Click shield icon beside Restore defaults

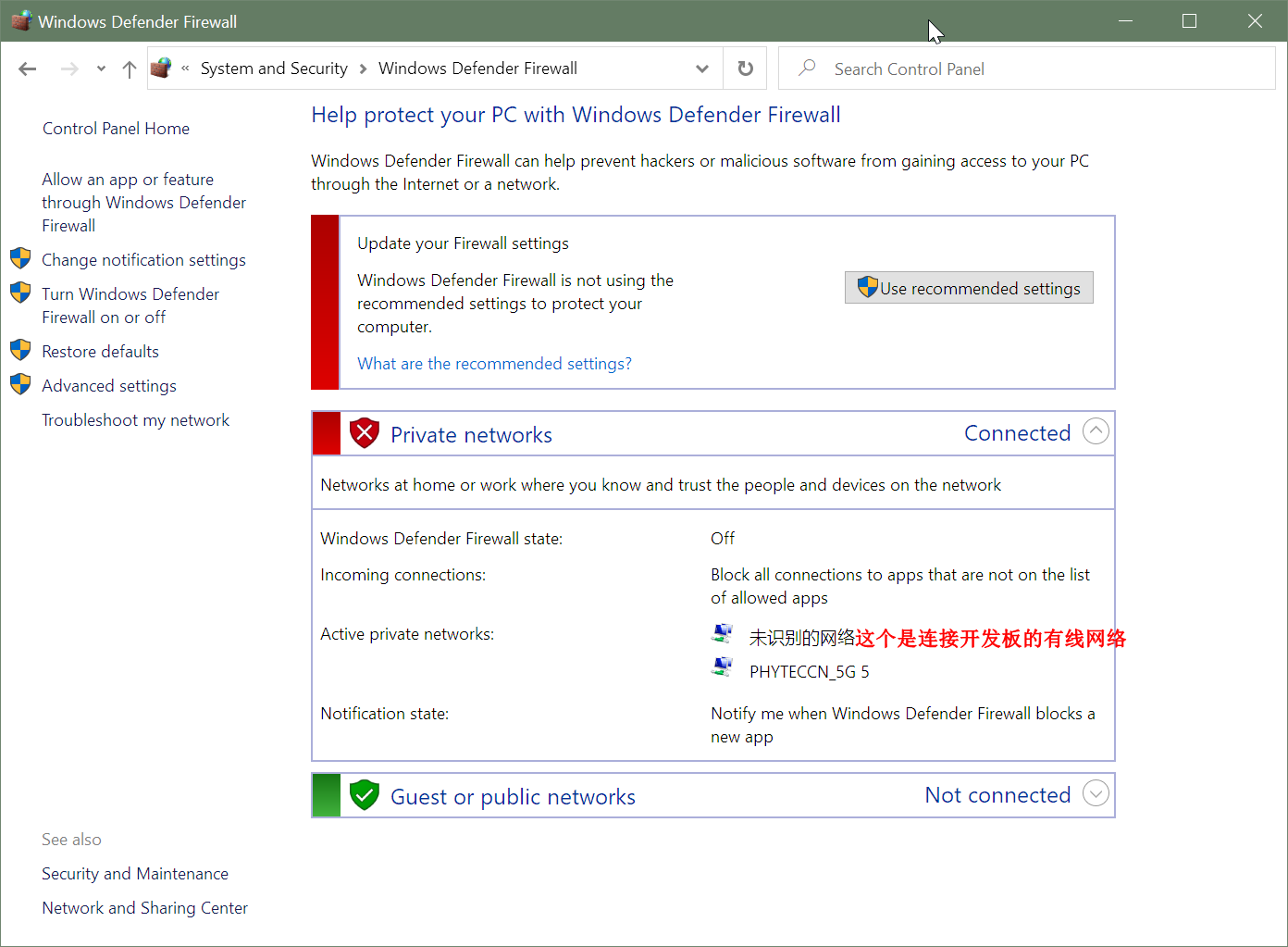(20, 350)
